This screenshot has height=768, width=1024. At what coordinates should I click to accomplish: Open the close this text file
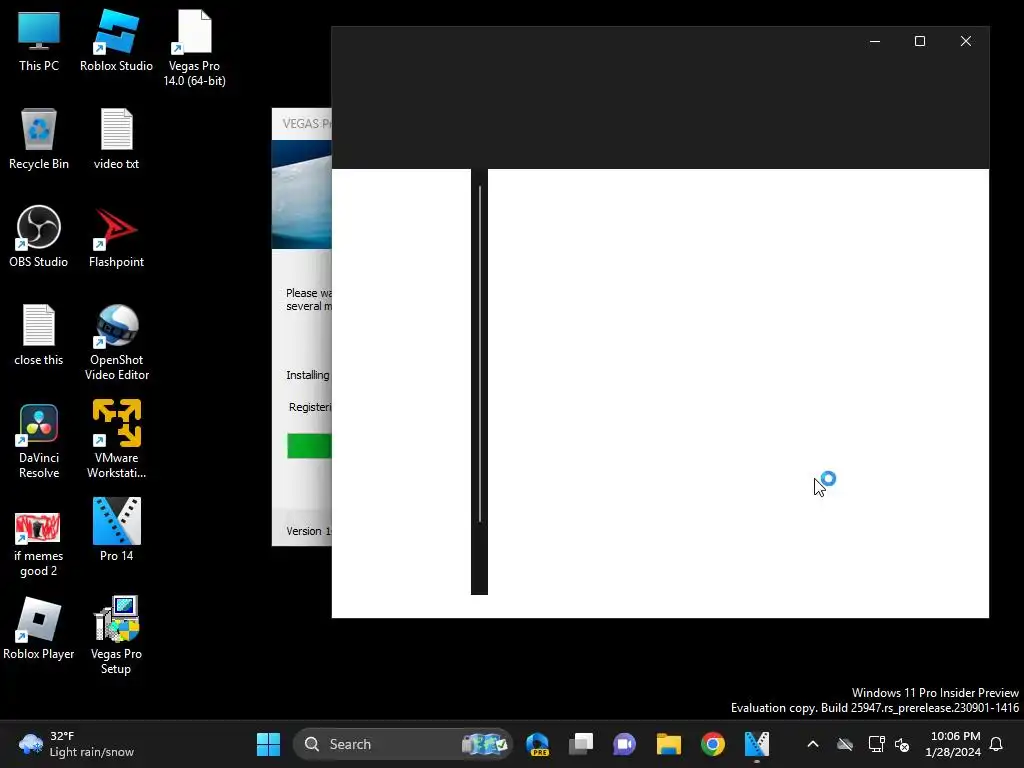coord(39,336)
